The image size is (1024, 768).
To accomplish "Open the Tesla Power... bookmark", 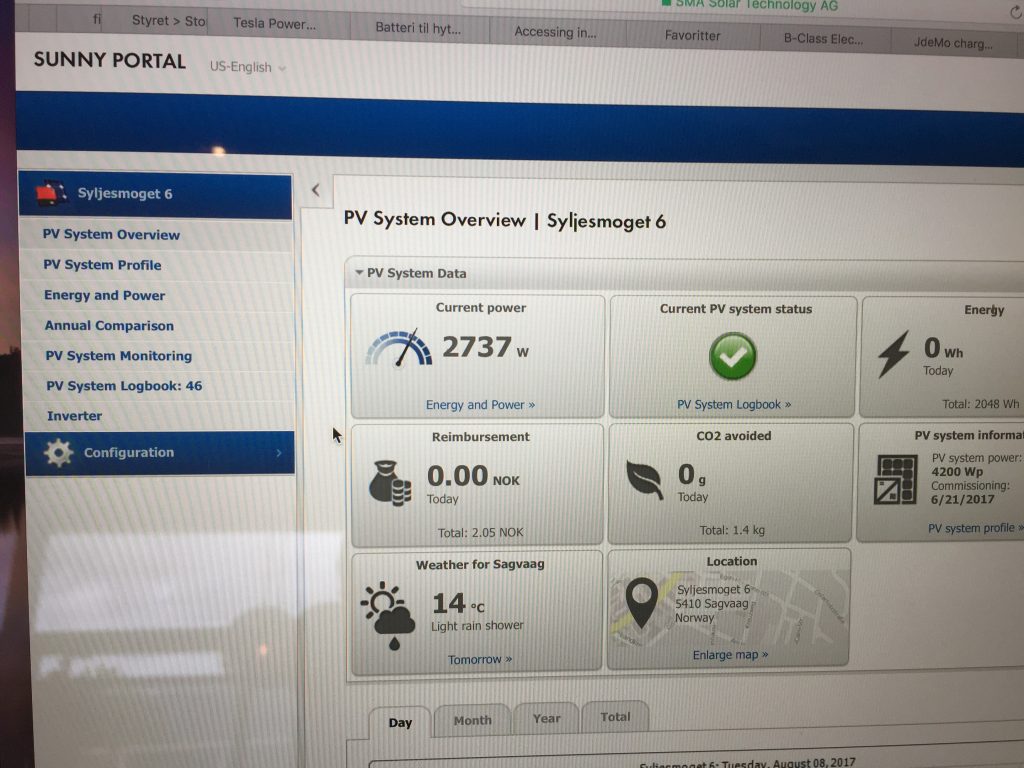I will pos(274,24).
